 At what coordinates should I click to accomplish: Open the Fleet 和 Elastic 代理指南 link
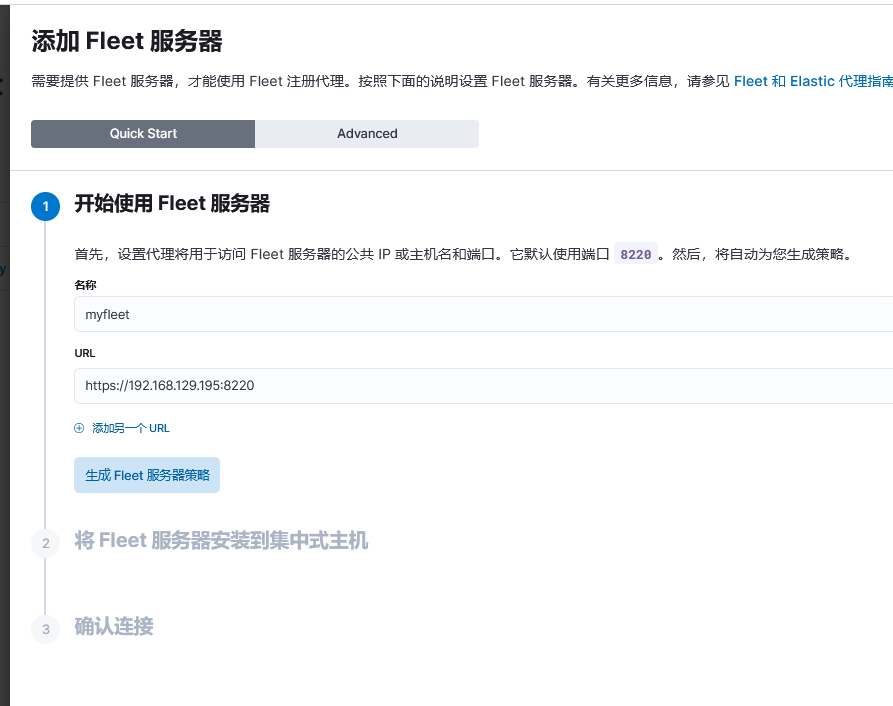pos(812,82)
